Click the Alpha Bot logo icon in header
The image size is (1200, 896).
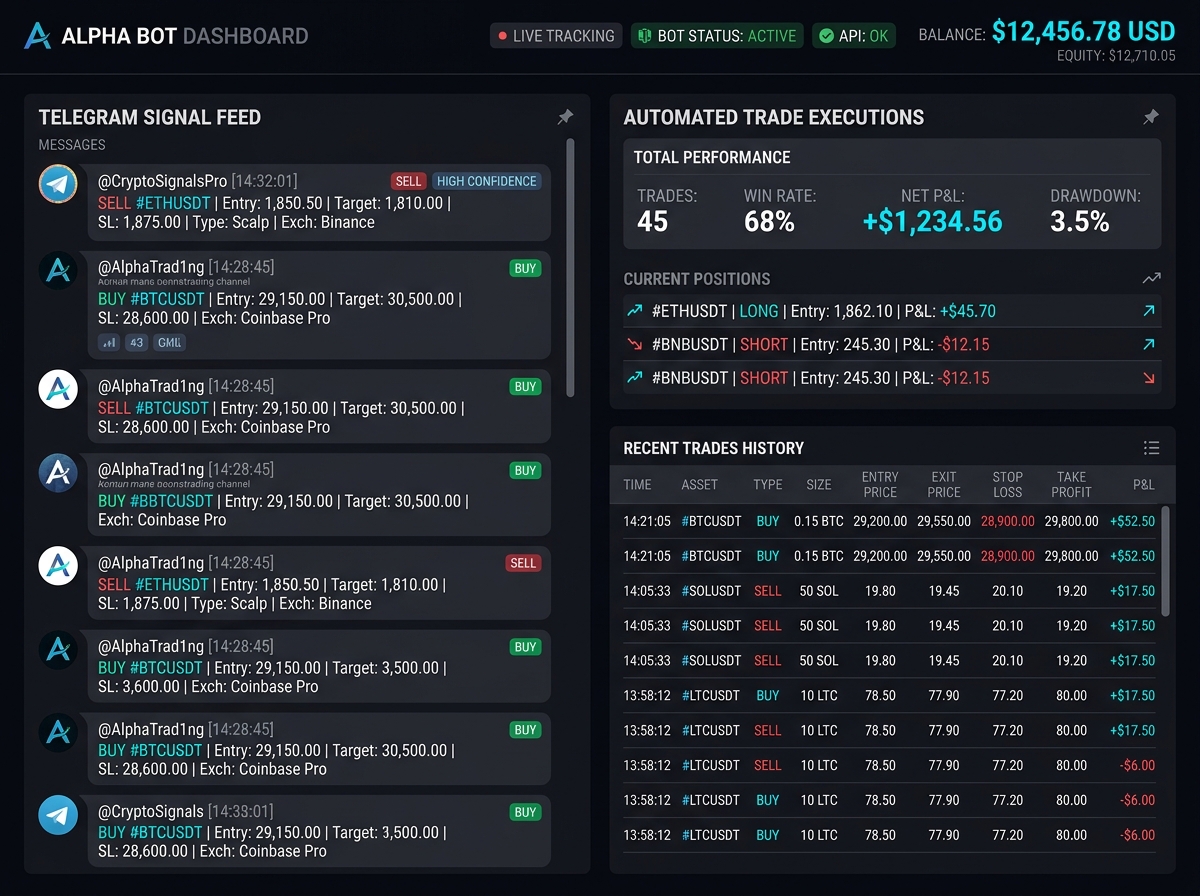(36, 35)
